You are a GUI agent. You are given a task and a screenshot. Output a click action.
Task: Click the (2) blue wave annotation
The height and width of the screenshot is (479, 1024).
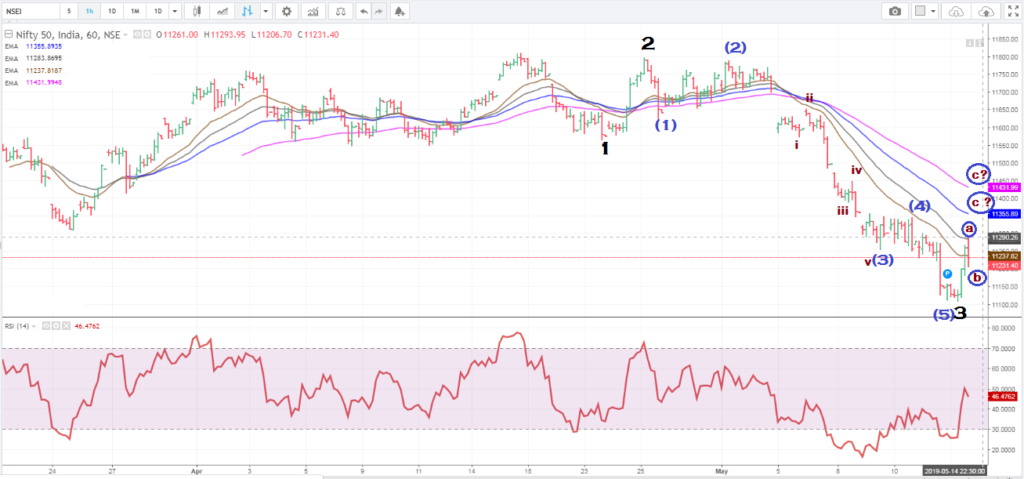click(735, 48)
